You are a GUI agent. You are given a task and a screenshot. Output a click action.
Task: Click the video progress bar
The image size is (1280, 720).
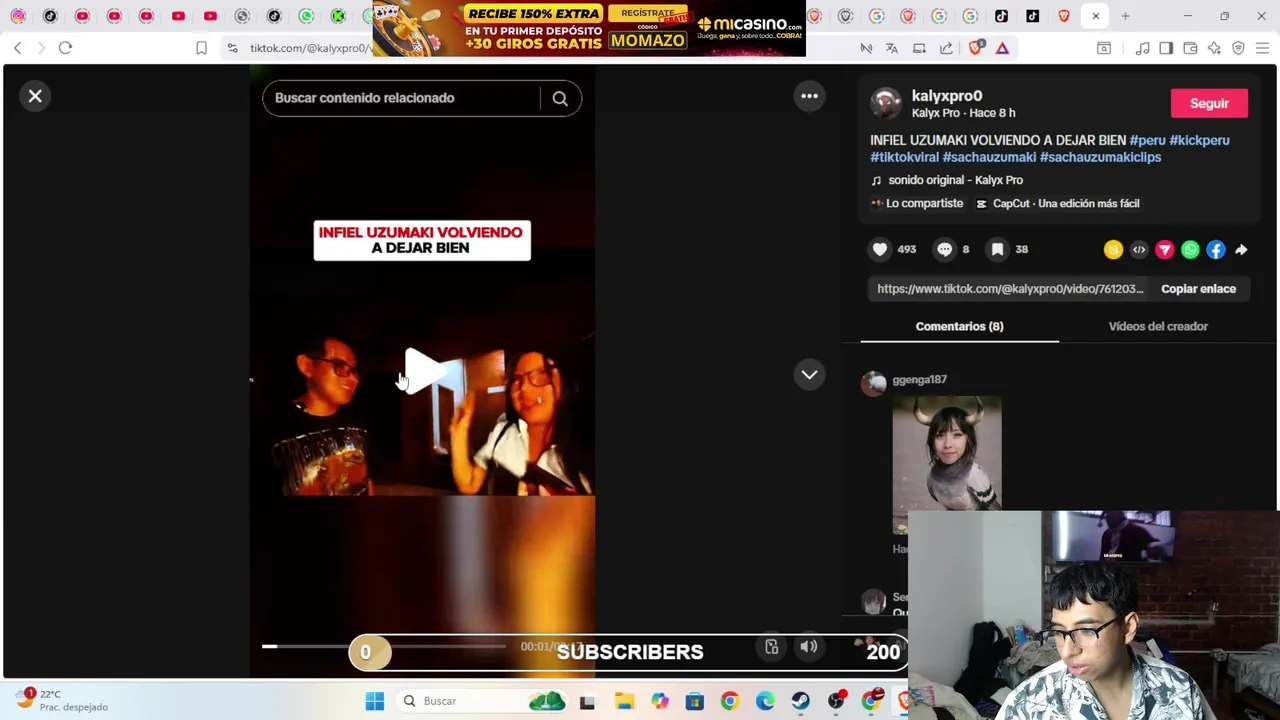pos(385,646)
